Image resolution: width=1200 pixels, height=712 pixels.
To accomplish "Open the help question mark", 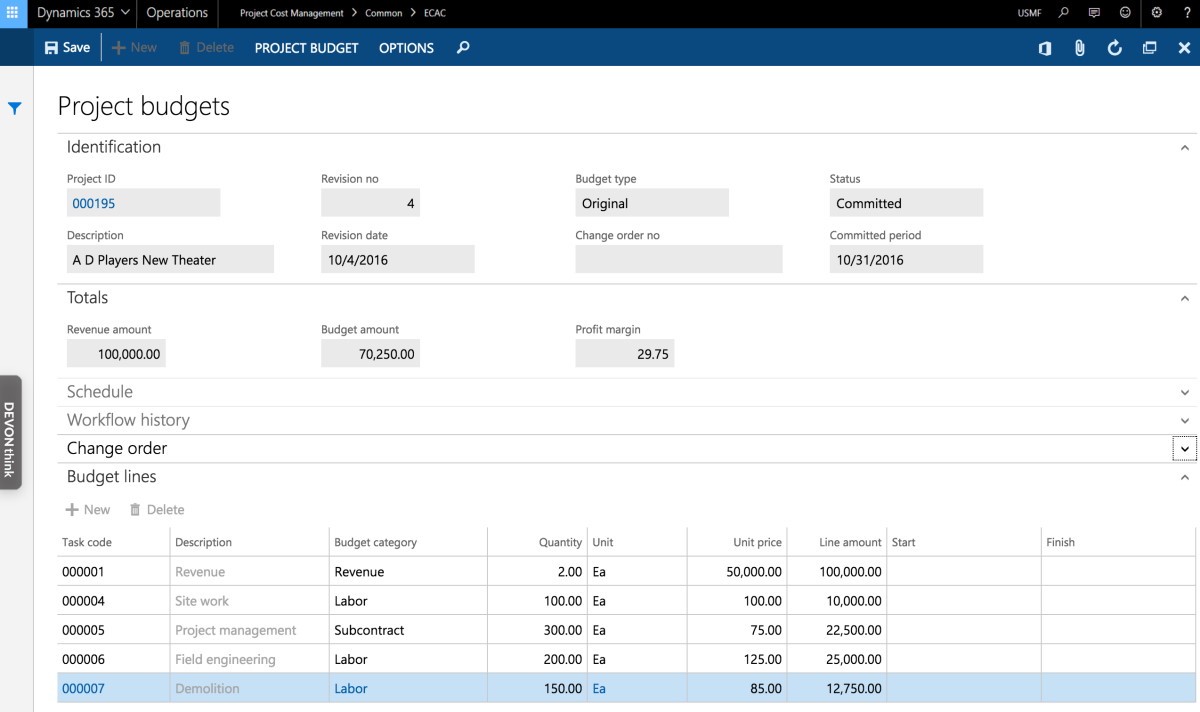I will [x=1187, y=13].
